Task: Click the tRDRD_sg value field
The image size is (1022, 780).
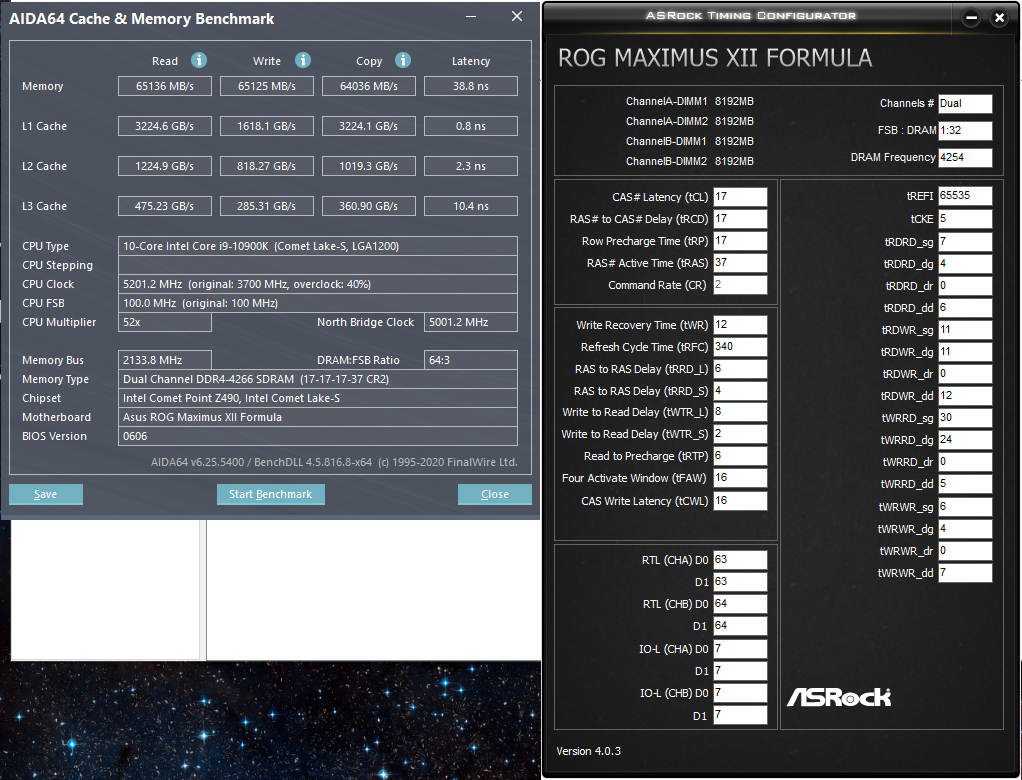Action: coord(965,242)
